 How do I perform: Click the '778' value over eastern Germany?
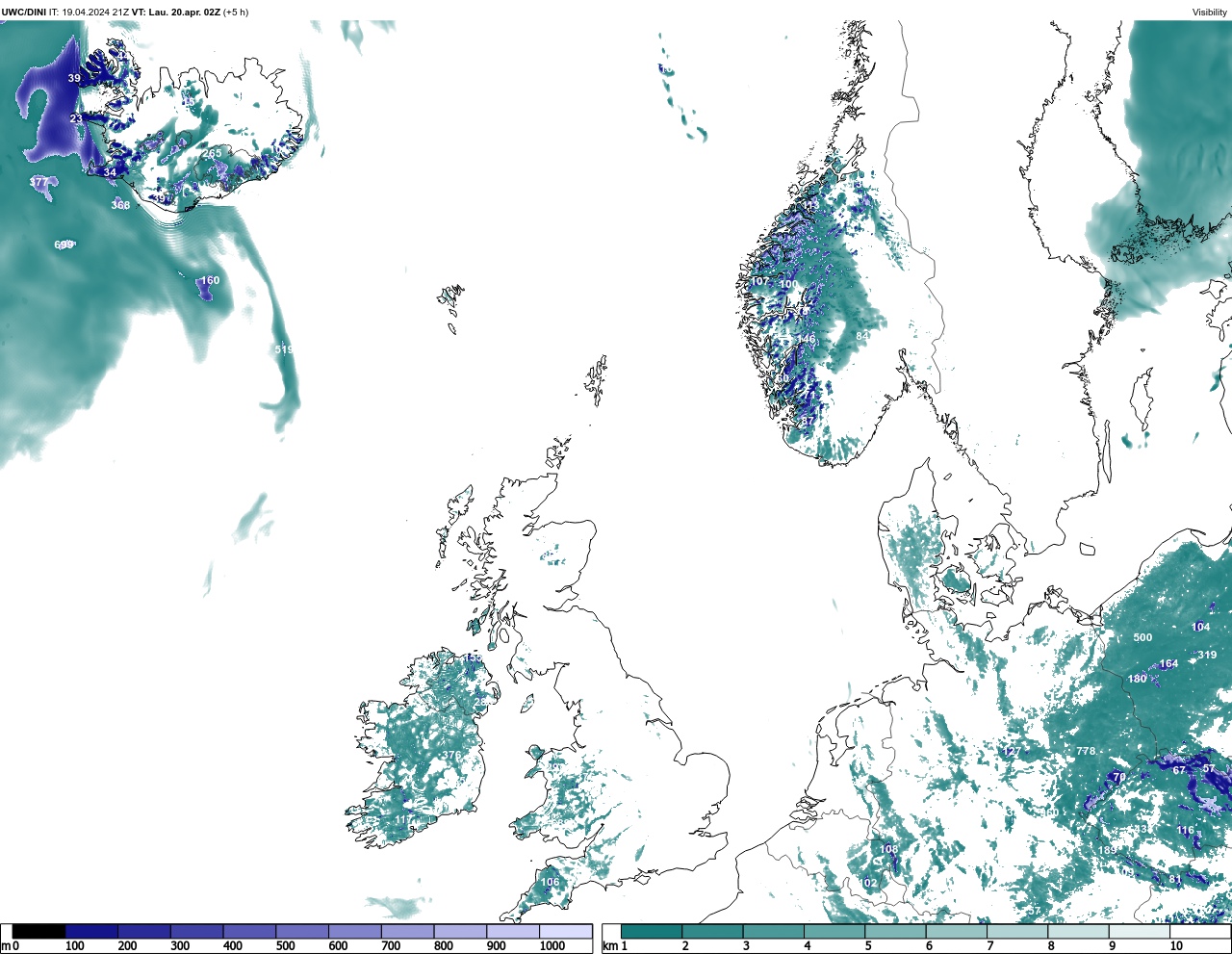click(x=1086, y=751)
